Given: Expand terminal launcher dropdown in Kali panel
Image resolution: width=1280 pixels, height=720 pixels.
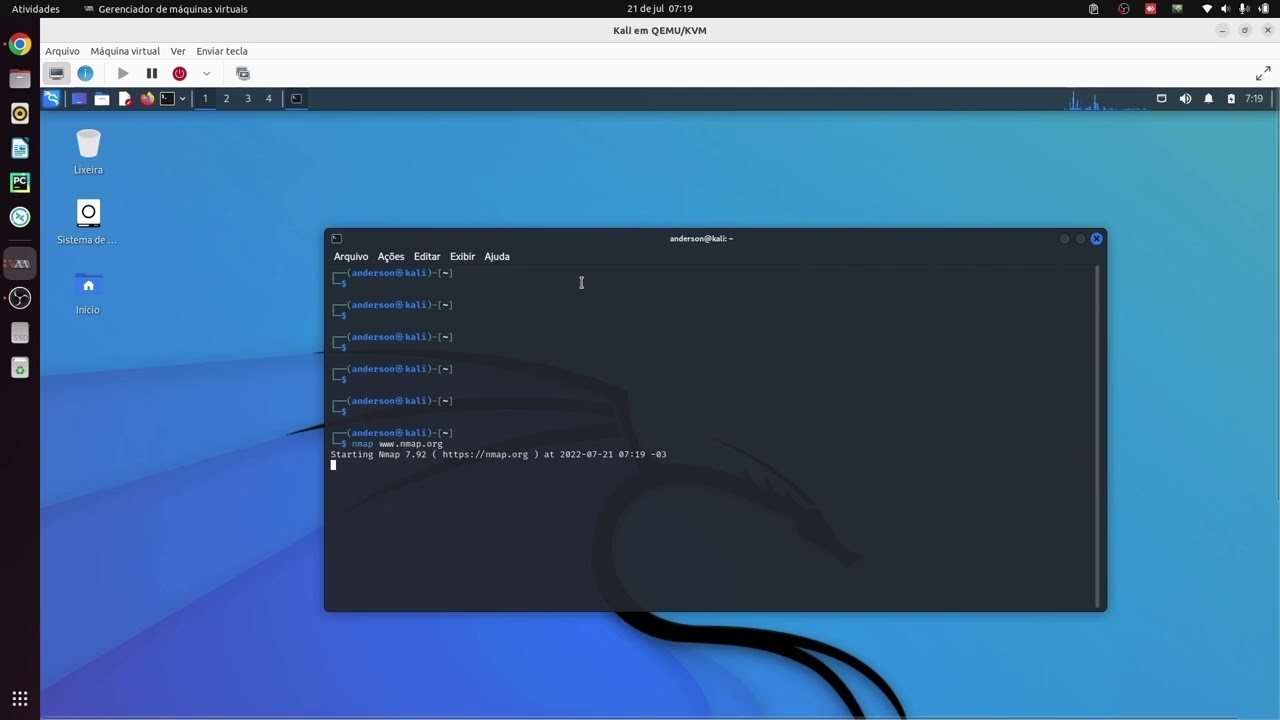Looking at the screenshot, I should (182, 99).
